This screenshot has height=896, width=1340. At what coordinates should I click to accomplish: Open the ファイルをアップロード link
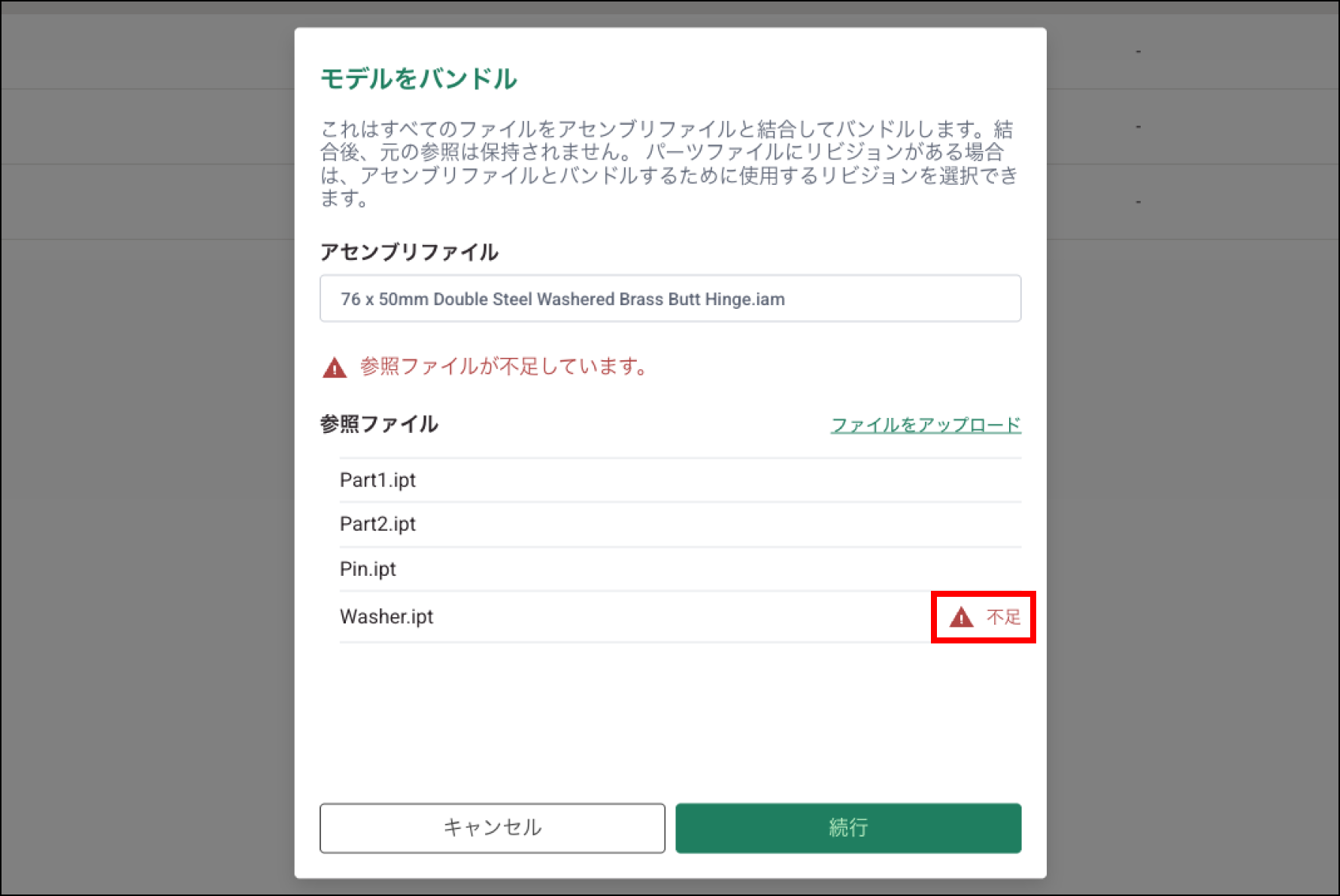click(x=925, y=425)
